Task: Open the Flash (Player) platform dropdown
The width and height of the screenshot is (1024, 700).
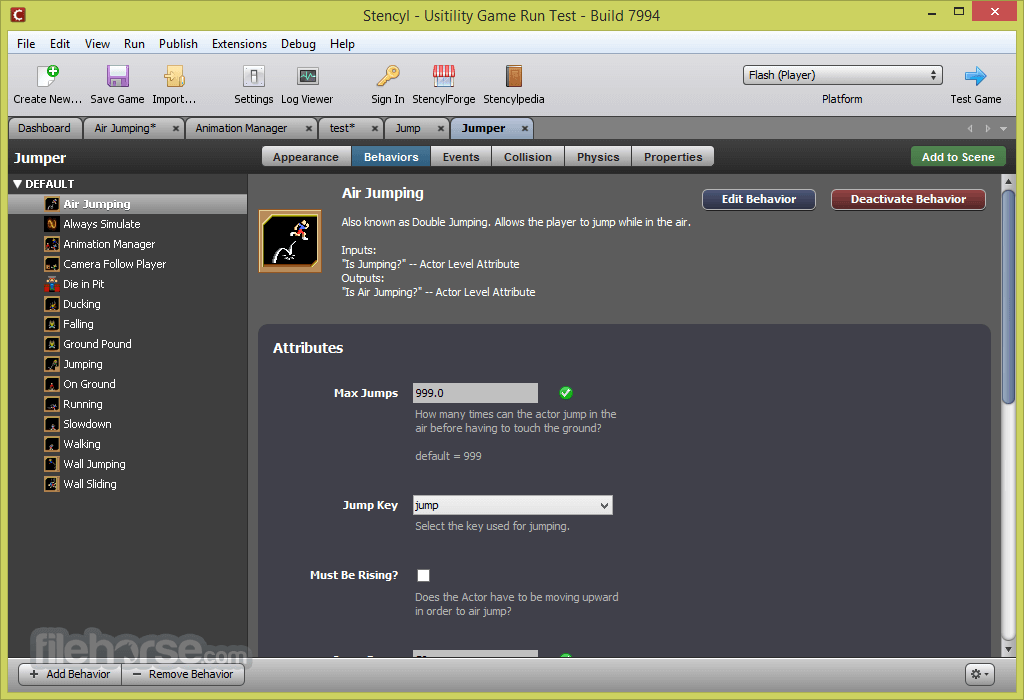Action: pyautogui.click(x=842, y=75)
